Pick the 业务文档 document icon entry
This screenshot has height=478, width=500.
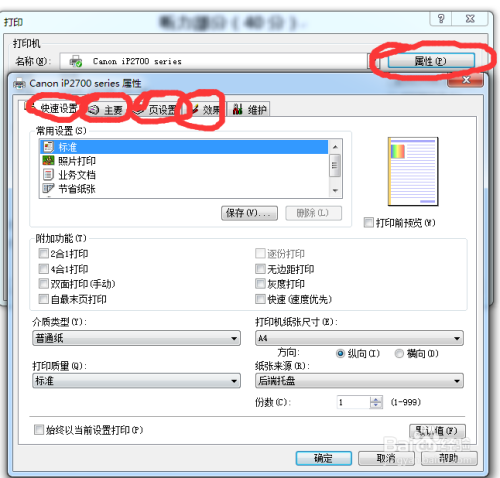coord(48,174)
